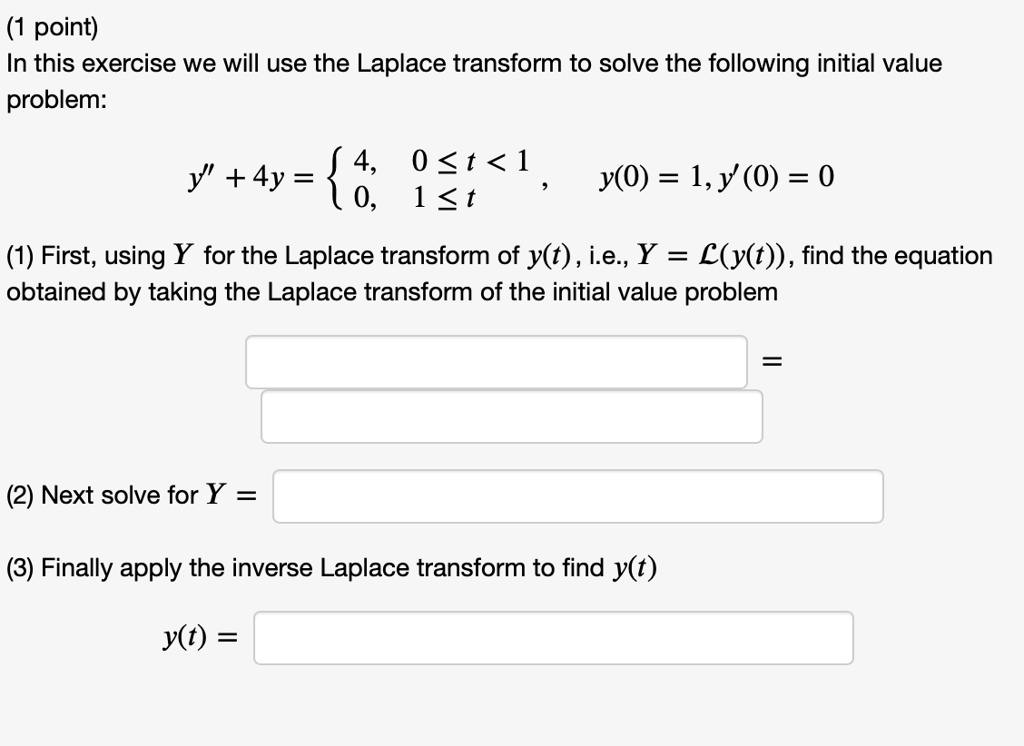
Task: Click the first answer box for the transformed equation
Action: click(495, 362)
